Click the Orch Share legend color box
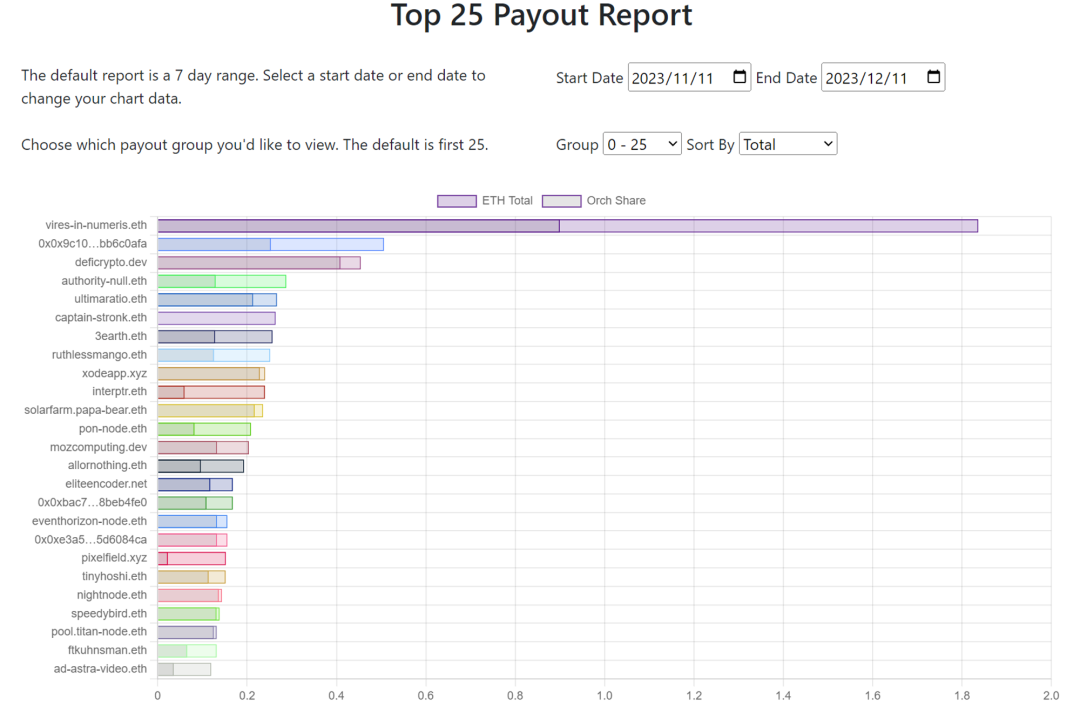The height and width of the screenshot is (713, 1080). 561,201
